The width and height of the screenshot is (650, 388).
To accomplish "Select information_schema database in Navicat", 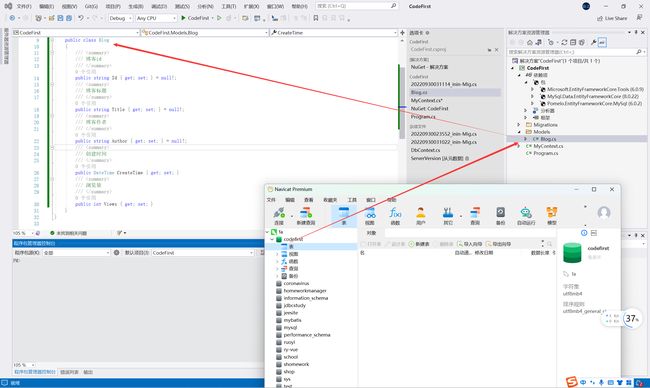I will click(306, 298).
